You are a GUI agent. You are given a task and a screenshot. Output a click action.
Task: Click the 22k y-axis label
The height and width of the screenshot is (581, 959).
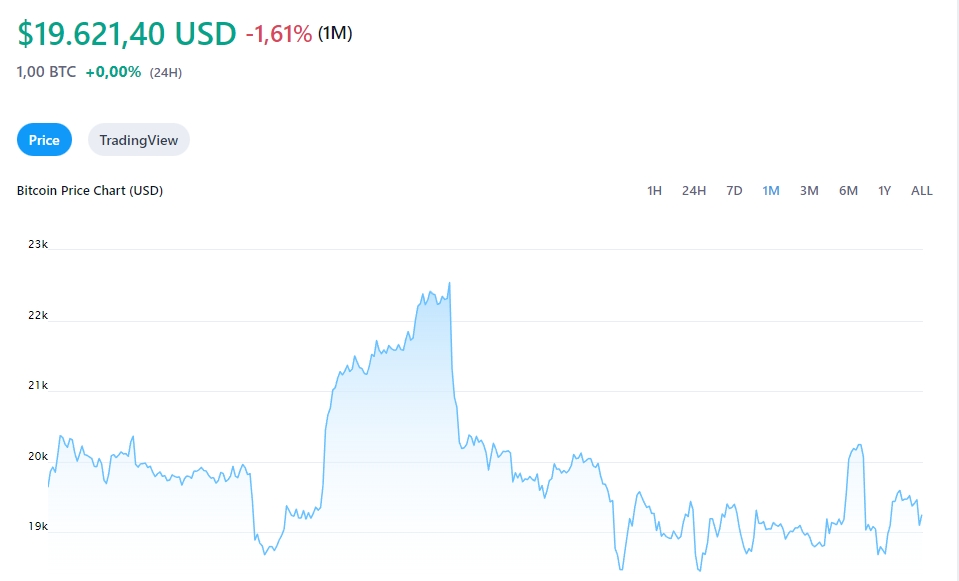(38, 315)
